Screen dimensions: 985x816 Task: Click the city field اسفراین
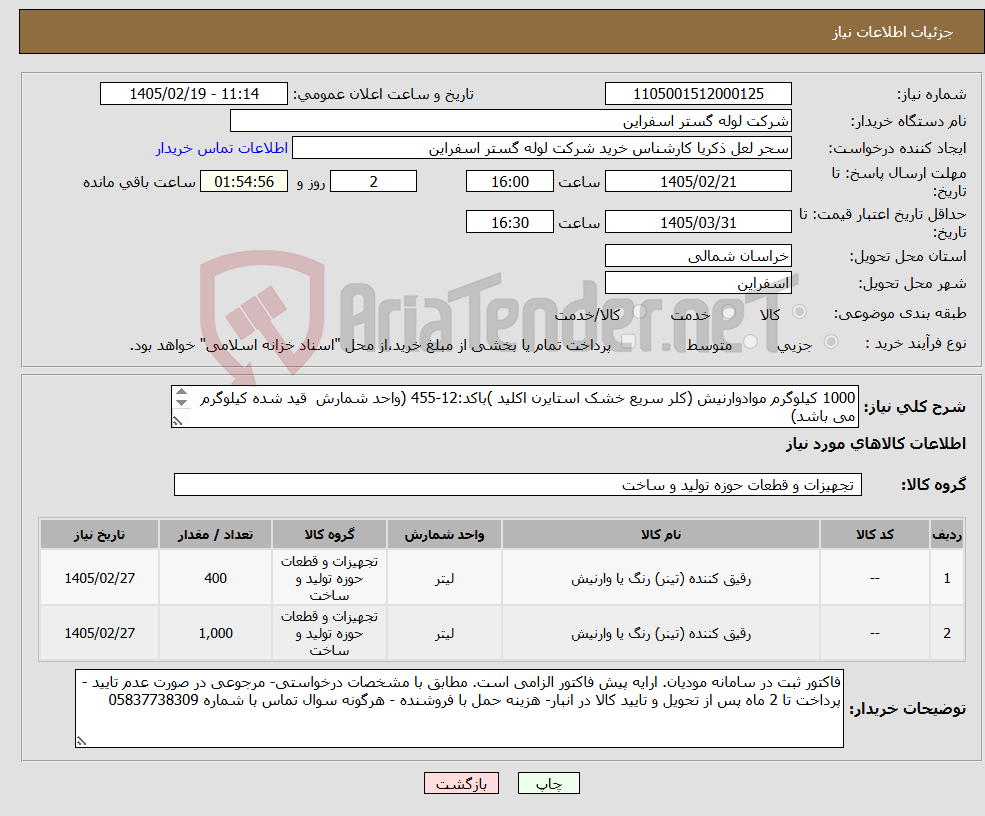click(698, 283)
